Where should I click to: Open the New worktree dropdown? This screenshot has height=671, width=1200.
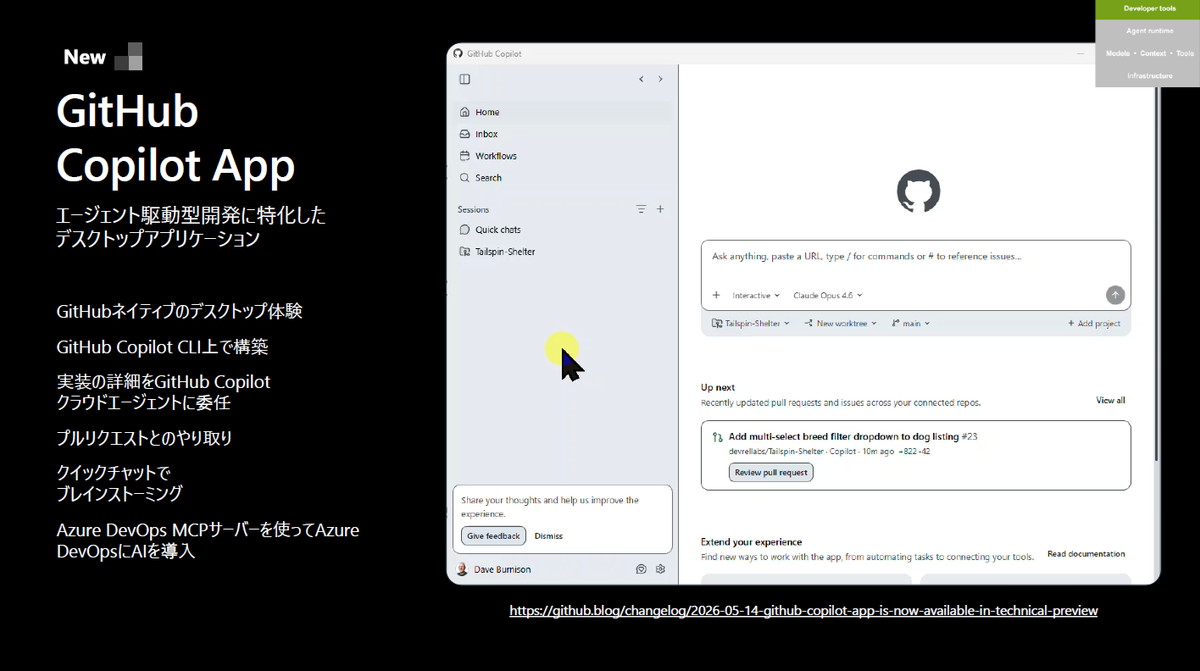click(x=840, y=324)
